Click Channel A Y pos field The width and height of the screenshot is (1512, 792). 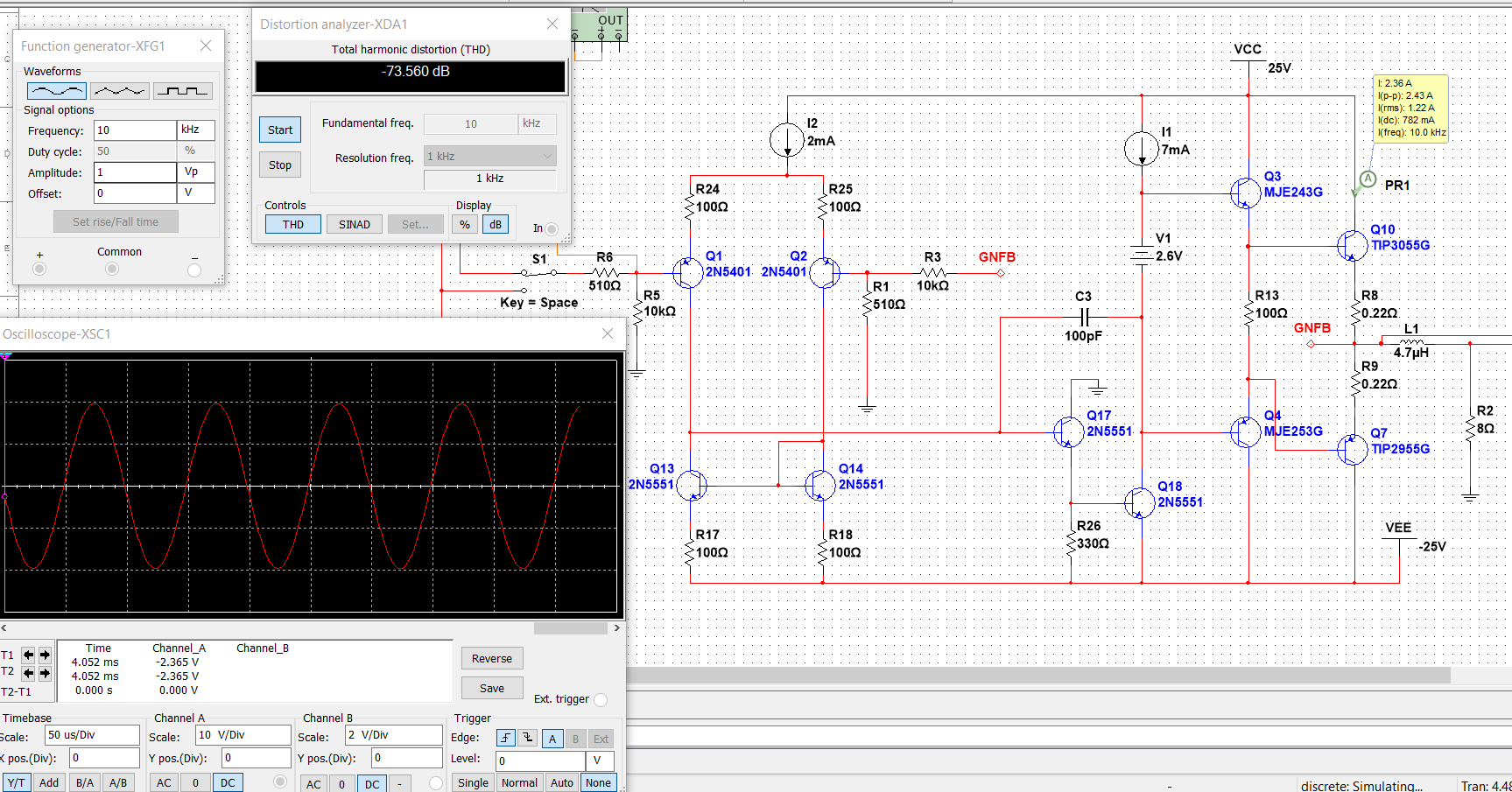256,757
